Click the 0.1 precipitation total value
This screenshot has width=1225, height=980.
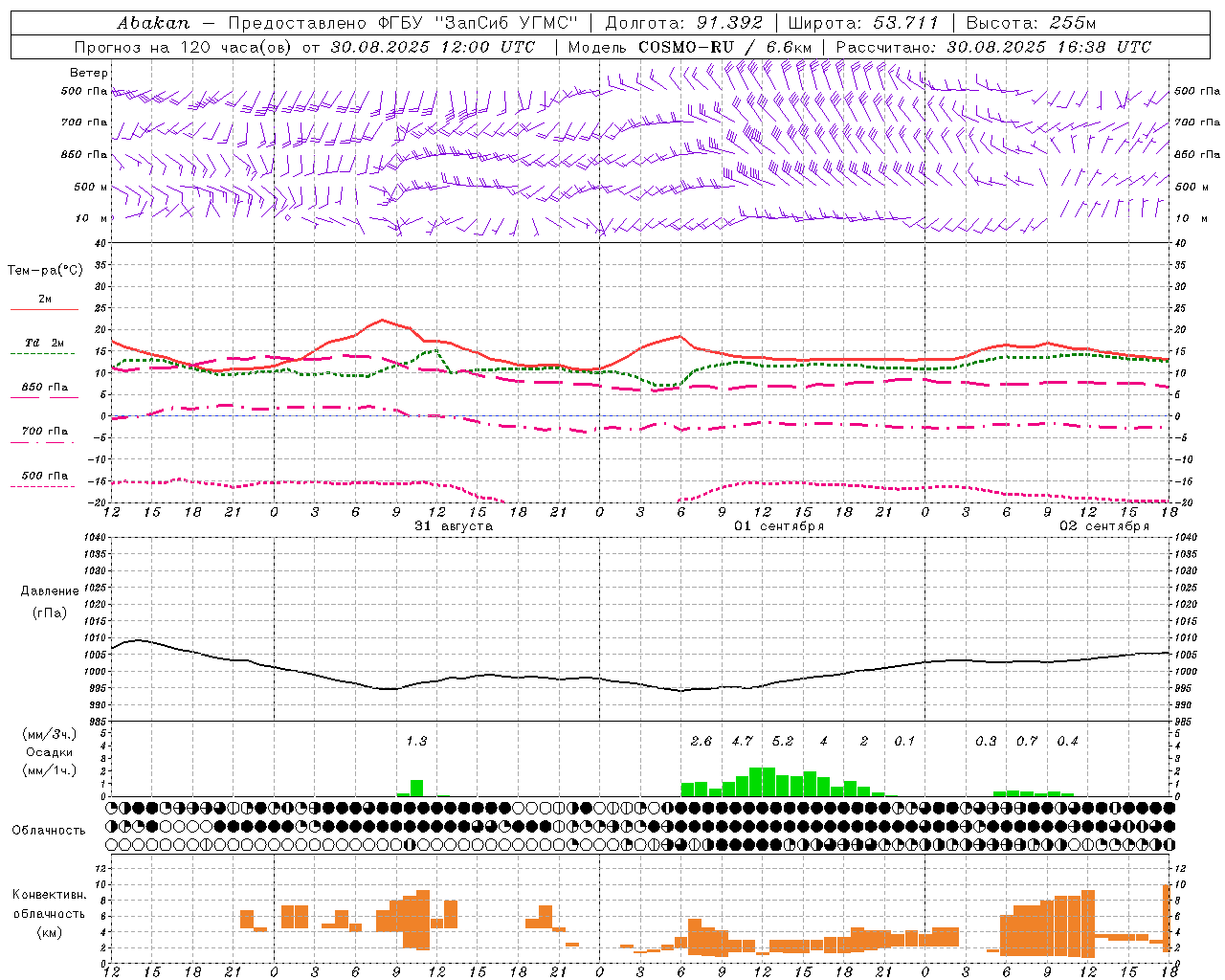(x=904, y=742)
